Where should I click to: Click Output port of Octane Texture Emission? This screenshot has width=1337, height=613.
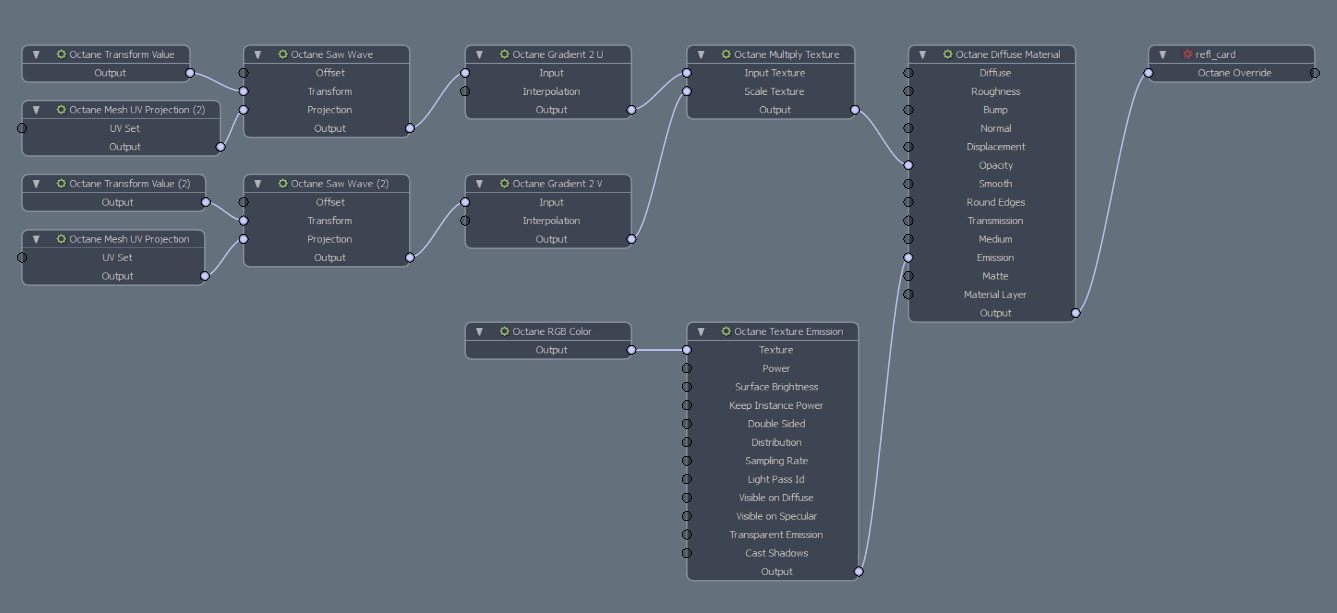point(859,572)
